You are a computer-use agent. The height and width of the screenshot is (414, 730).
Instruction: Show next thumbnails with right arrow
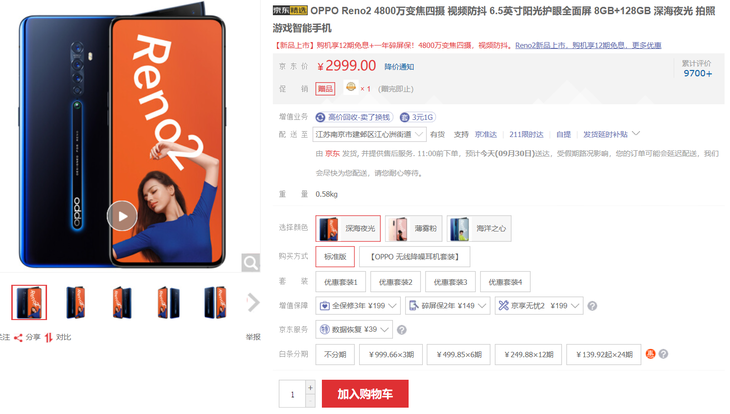pos(253,302)
